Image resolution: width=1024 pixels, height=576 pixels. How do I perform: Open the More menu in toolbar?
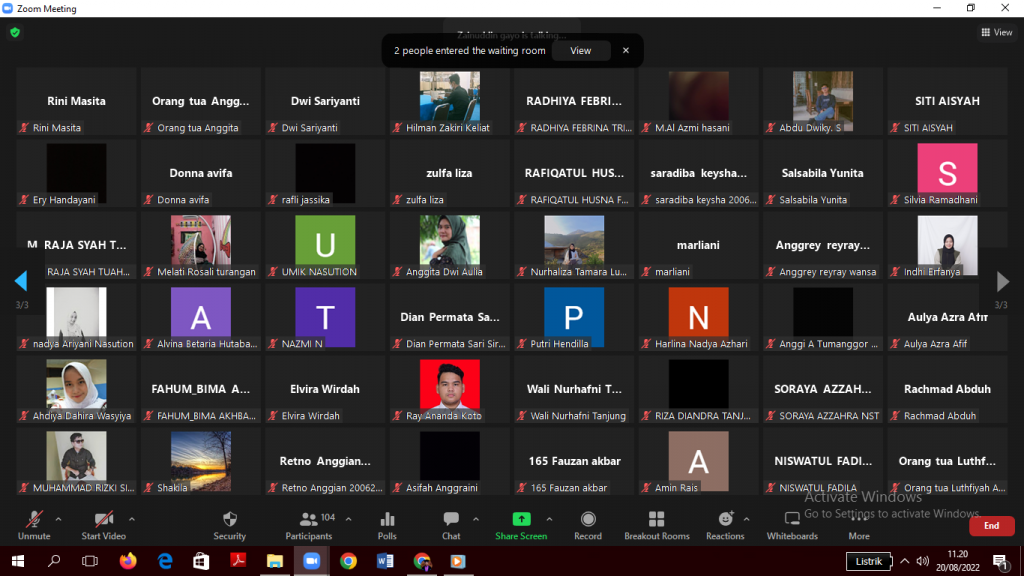tap(859, 525)
